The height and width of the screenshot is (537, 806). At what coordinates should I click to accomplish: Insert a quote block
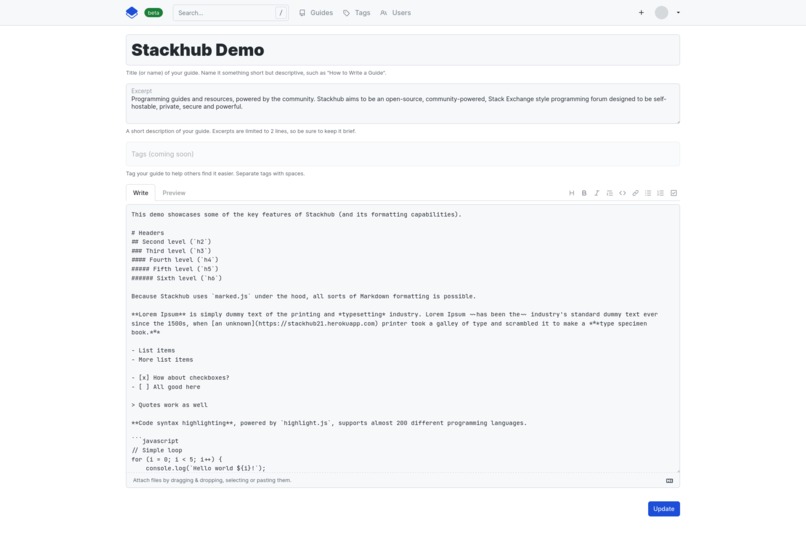click(x=610, y=193)
